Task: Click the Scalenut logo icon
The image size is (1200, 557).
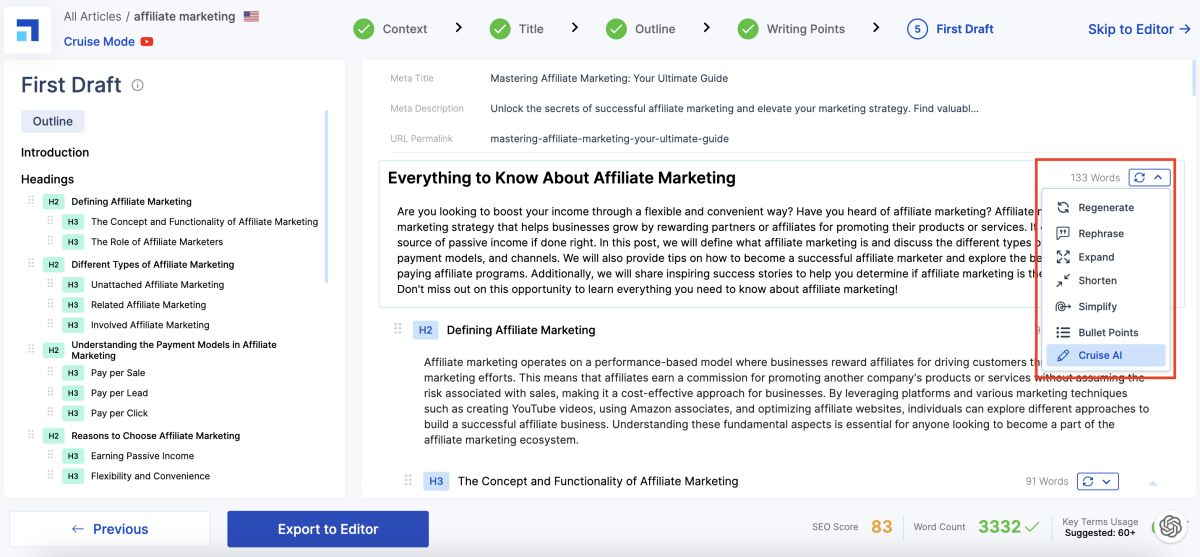Action: tap(28, 29)
